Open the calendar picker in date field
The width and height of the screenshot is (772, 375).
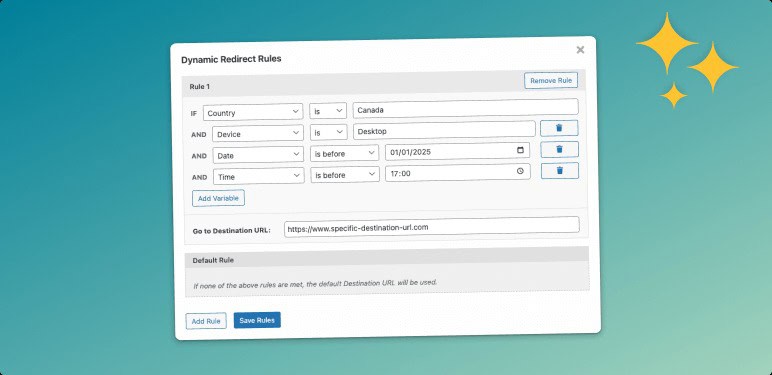coord(520,150)
